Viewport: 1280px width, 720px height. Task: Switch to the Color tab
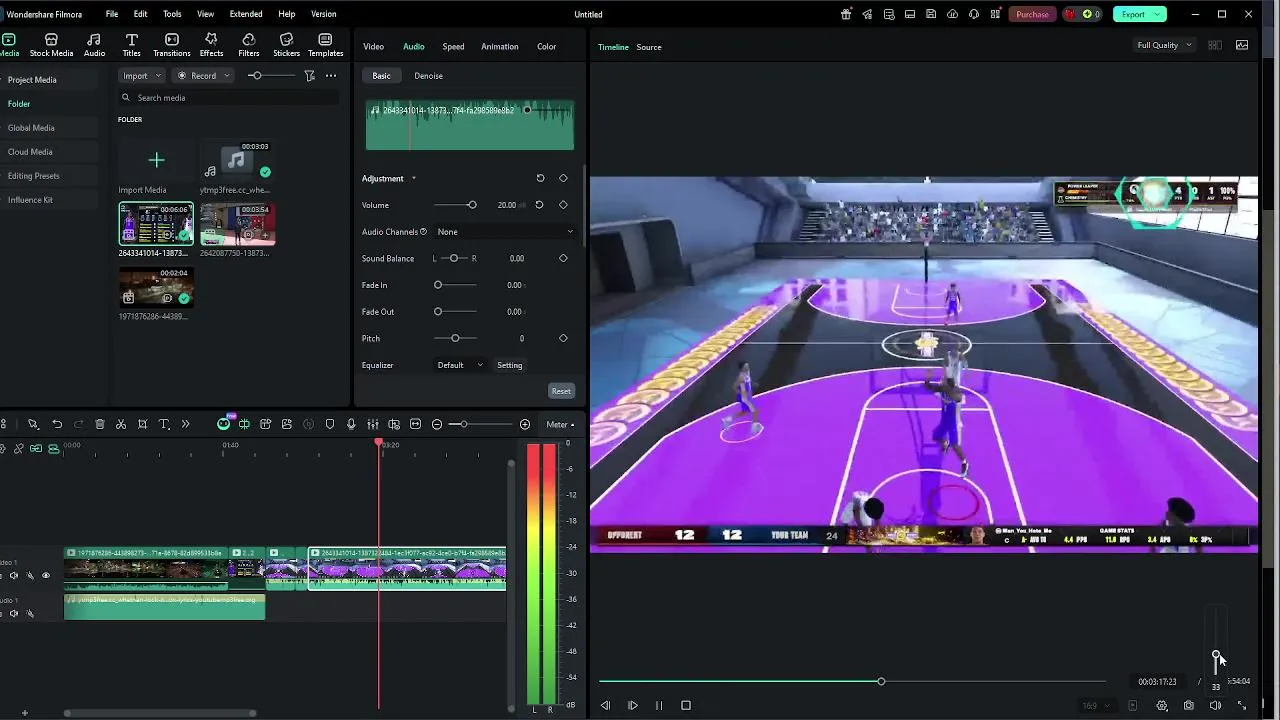click(546, 47)
